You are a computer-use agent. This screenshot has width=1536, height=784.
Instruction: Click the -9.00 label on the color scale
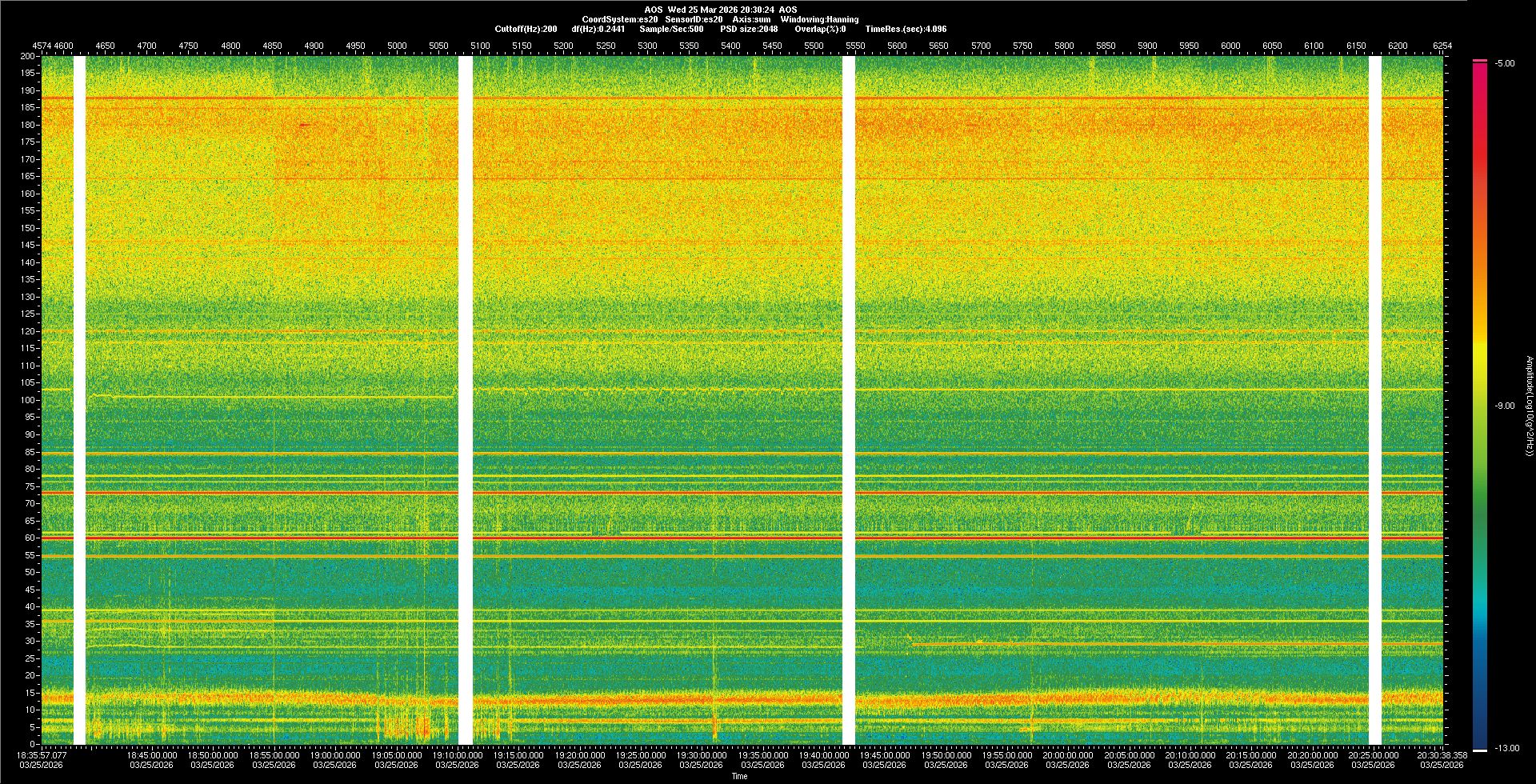coord(1505,406)
